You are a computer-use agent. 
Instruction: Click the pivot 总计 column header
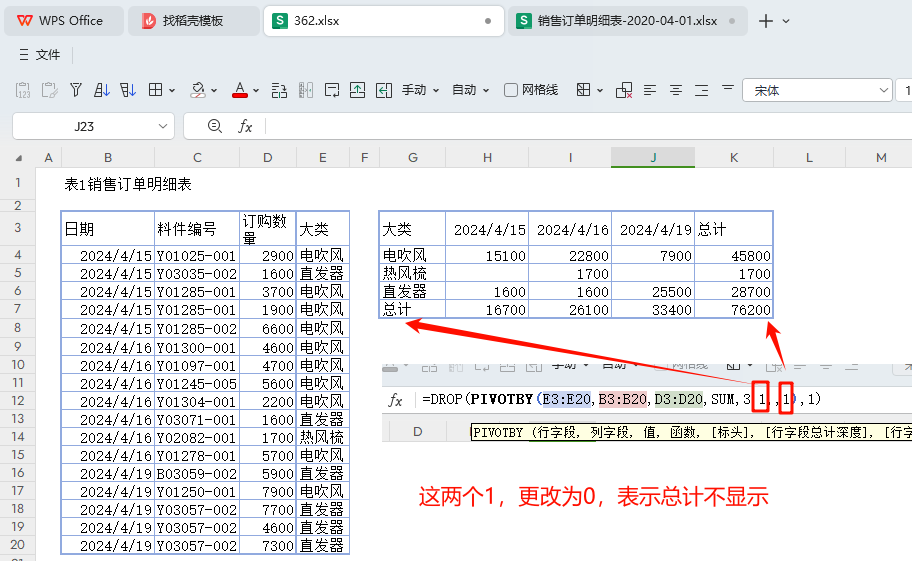pyautogui.click(x=733, y=229)
